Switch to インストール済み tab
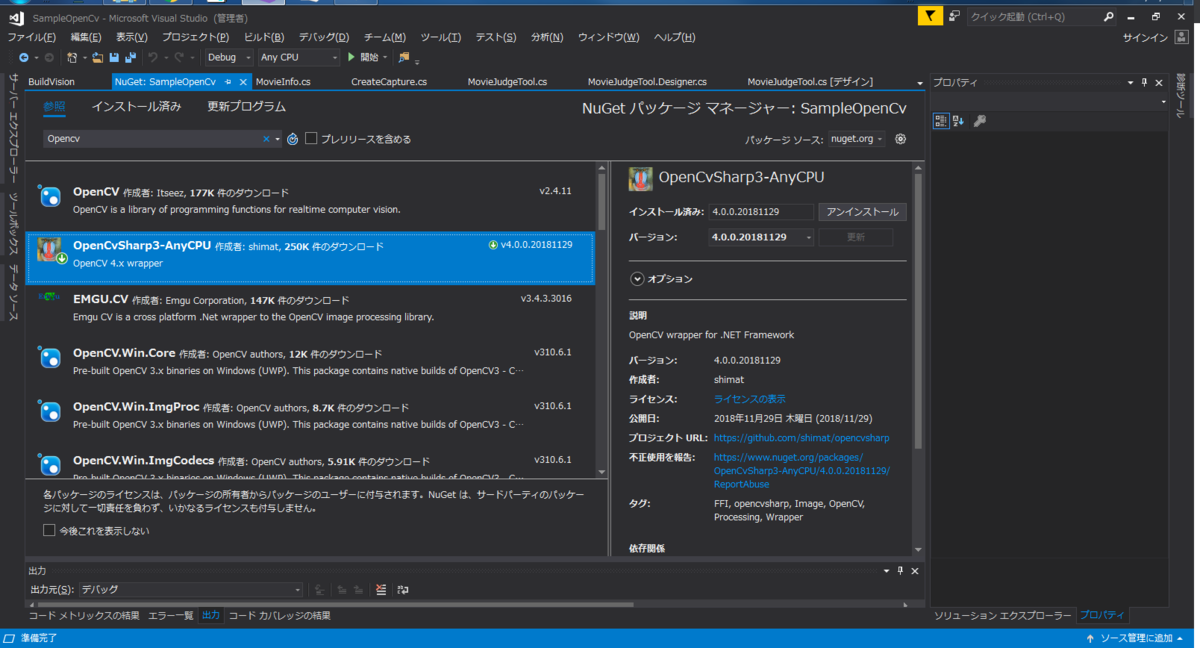 tap(136, 106)
